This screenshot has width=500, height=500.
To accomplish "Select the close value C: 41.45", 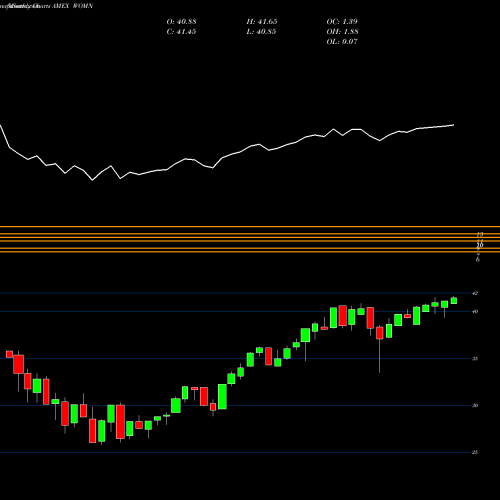I will pyautogui.click(x=181, y=32).
